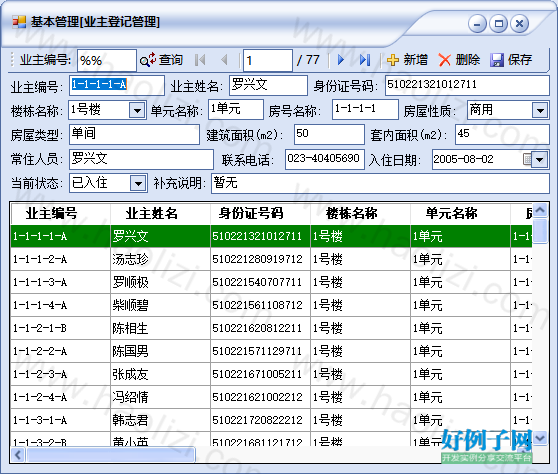The image size is (558, 474).
Task: Click 业主编号 column header
Action: pyautogui.click(x=60, y=214)
